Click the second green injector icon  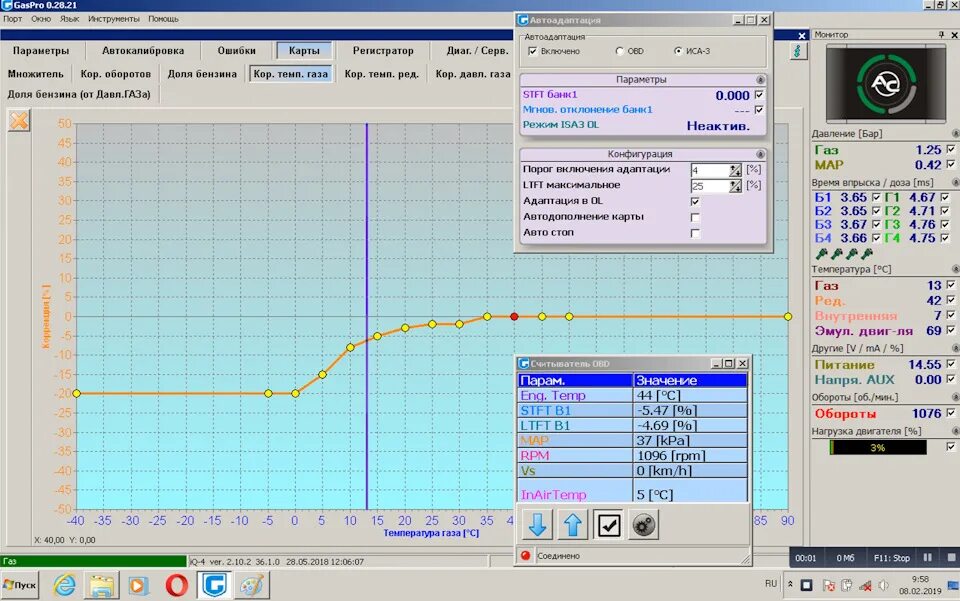[836, 253]
